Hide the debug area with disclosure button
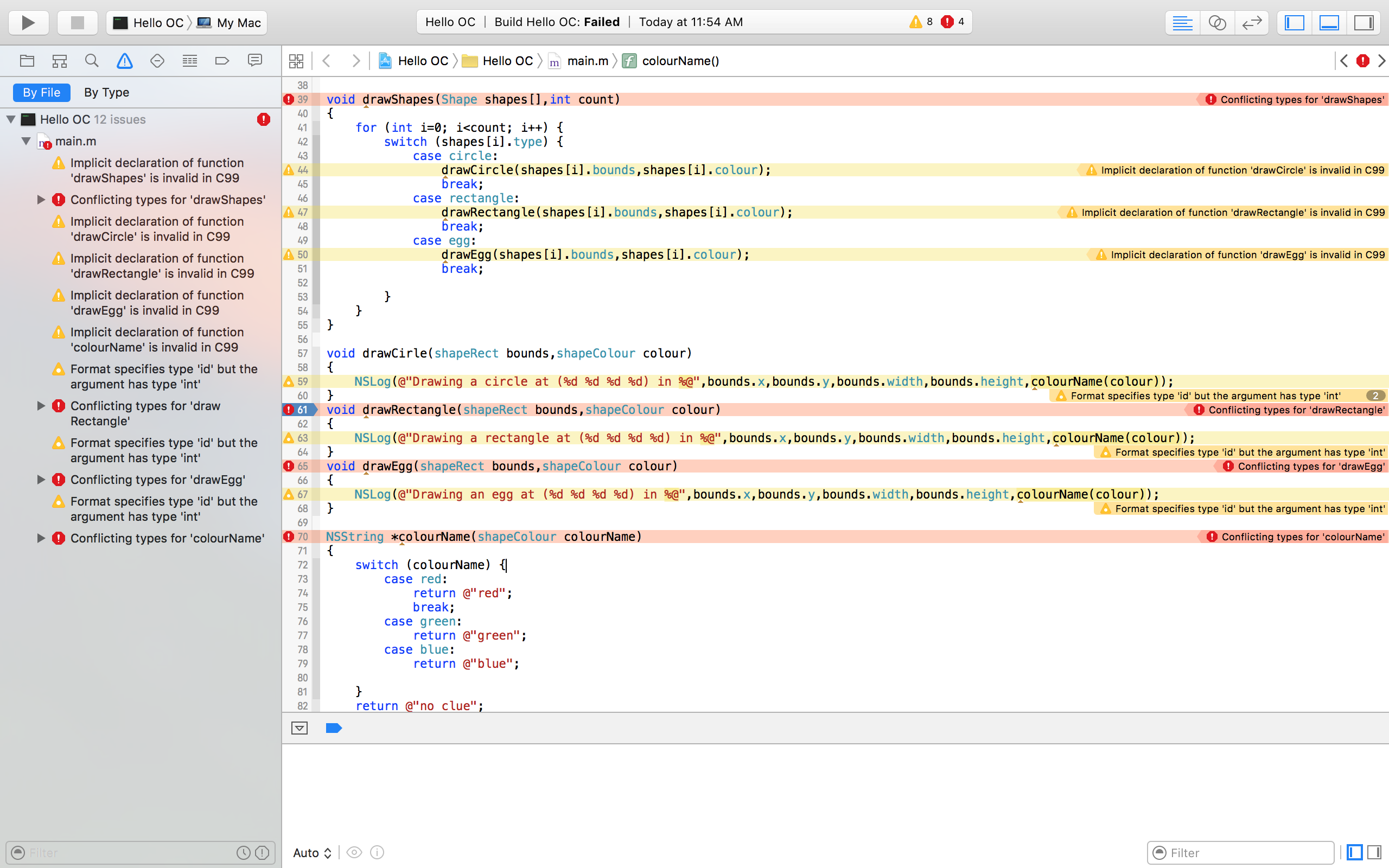The height and width of the screenshot is (868, 1389). pos(299,728)
